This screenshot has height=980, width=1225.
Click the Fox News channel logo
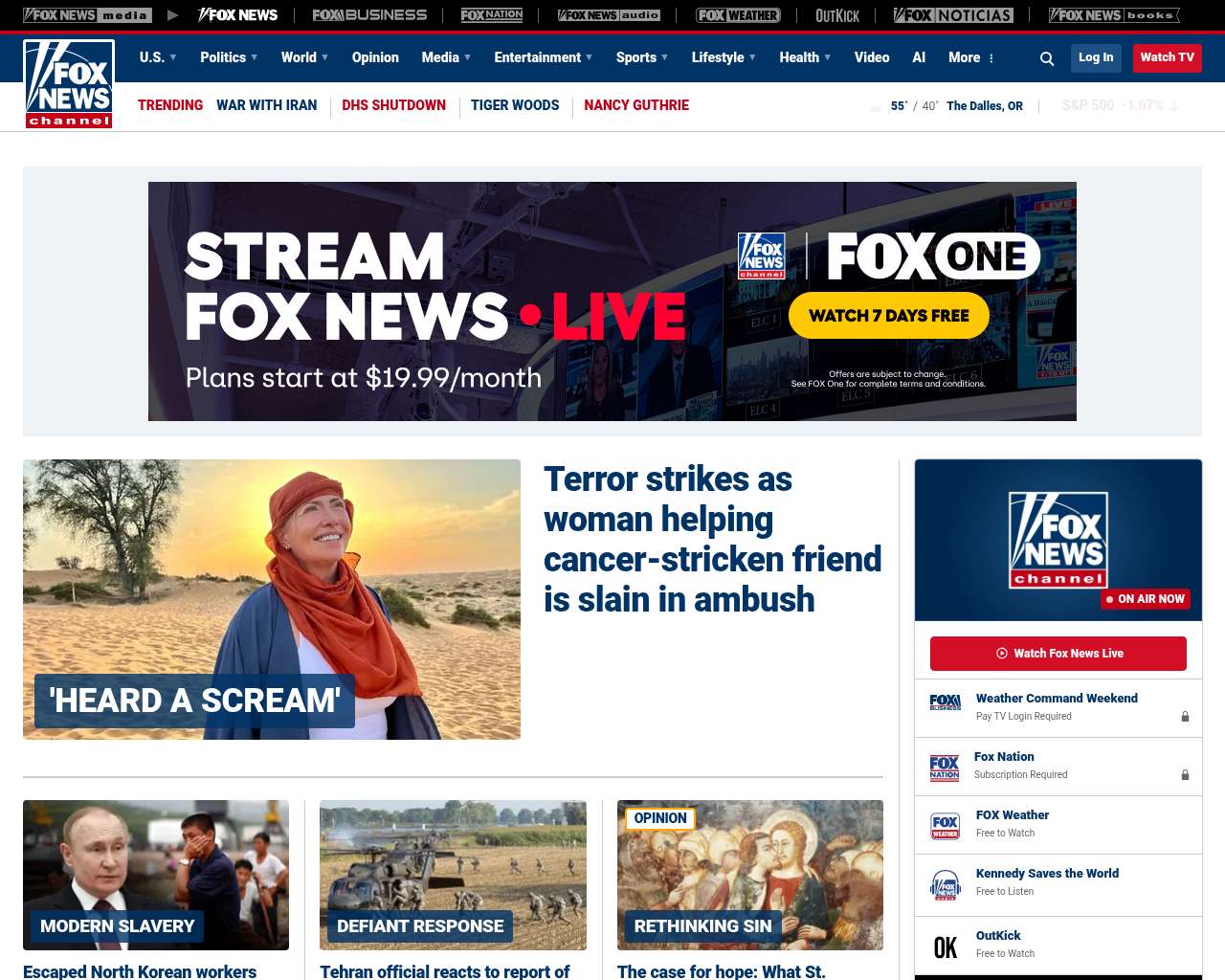69,84
